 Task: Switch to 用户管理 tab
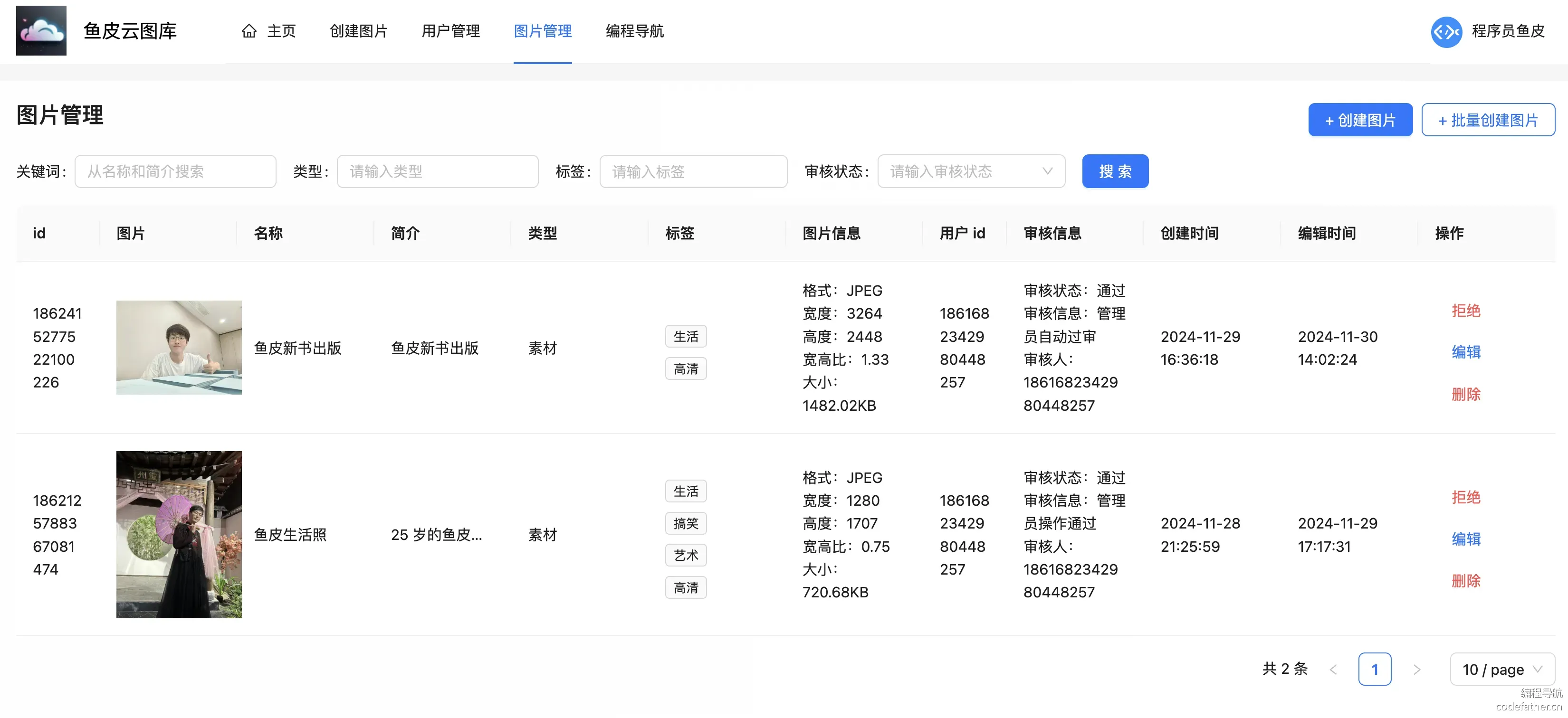[450, 31]
